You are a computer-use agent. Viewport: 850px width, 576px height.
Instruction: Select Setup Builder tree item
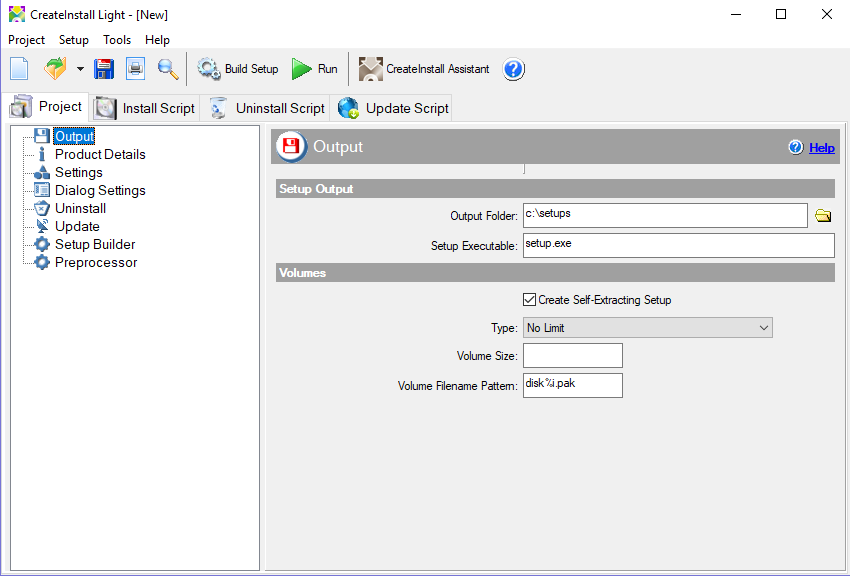click(95, 244)
